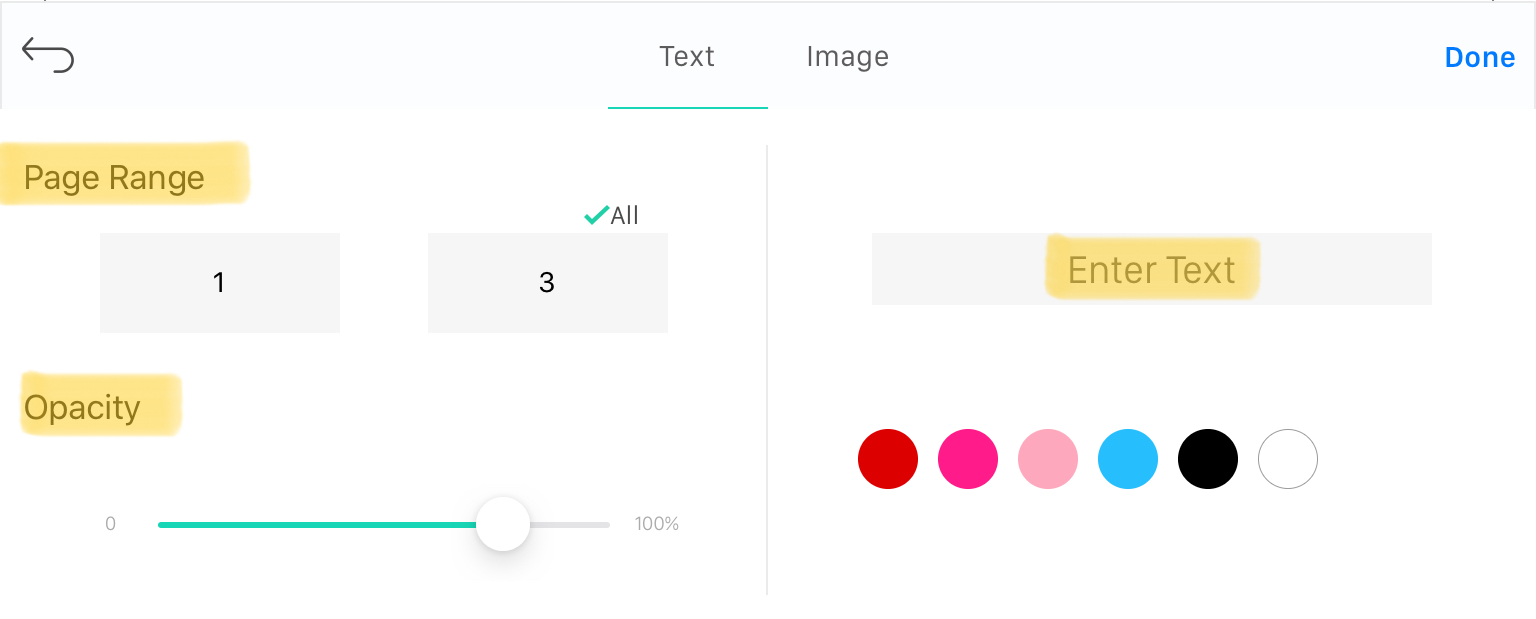Select the white color swatch
This screenshot has width=1536, height=619.
pos(1288,459)
